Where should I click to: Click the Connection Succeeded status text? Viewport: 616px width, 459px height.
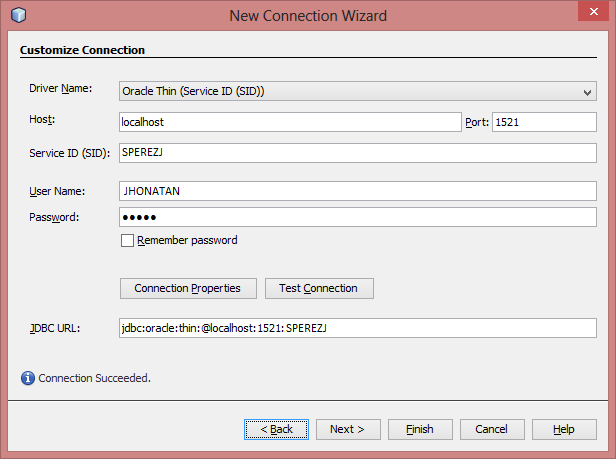point(94,378)
